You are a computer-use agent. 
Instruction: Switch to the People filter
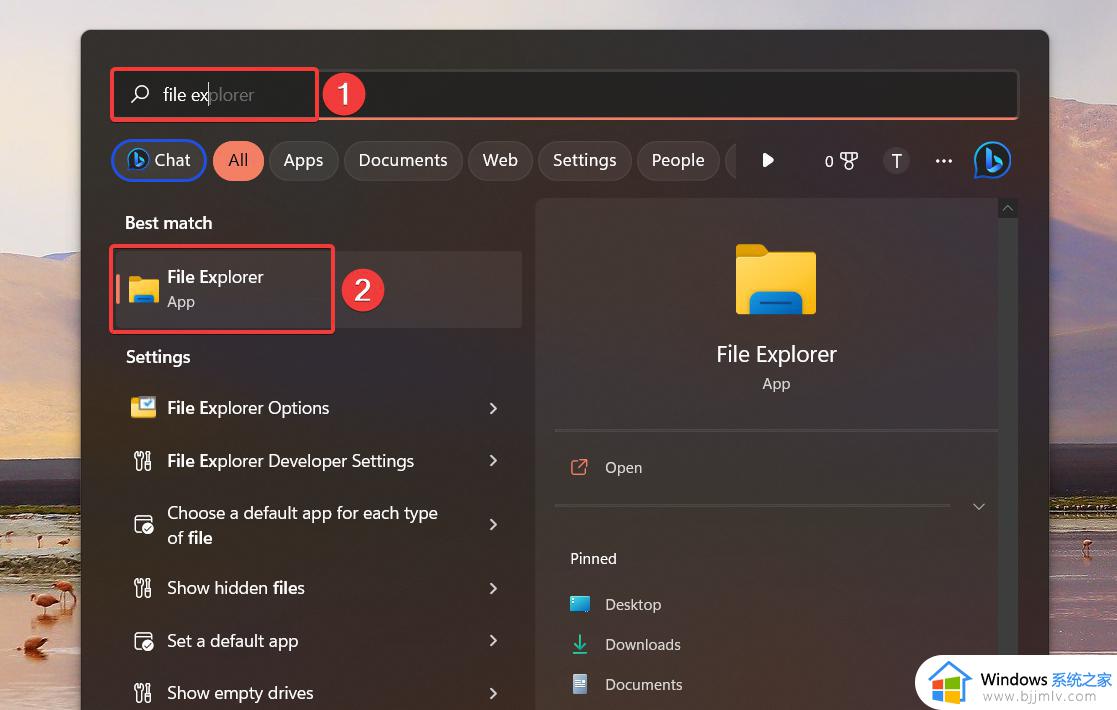coord(678,160)
